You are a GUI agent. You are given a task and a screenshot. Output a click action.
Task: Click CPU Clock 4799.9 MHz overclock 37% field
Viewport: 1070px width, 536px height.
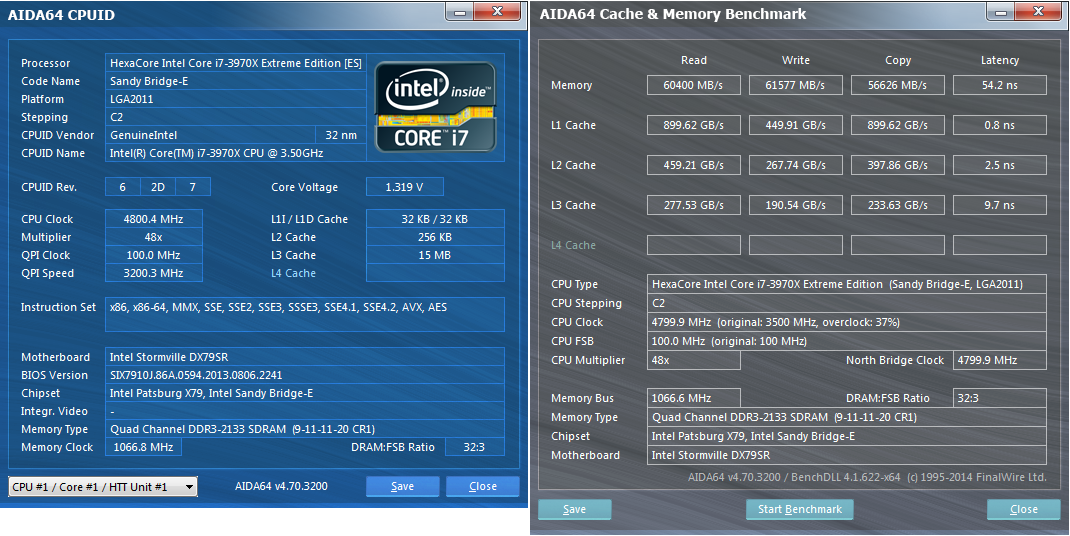[846, 322]
